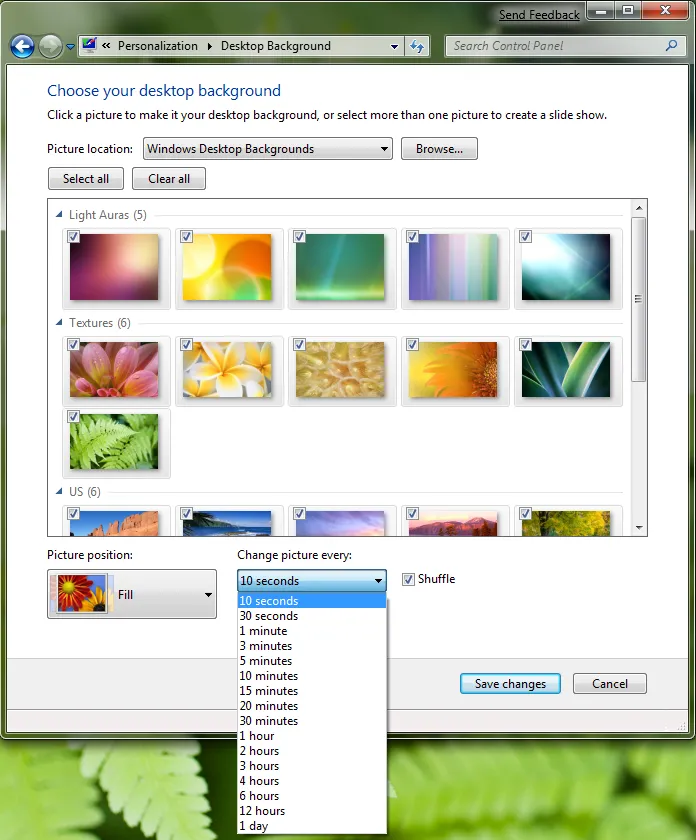Collapse the Textures group
Screen dimensions: 696x840
[x=59, y=322]
